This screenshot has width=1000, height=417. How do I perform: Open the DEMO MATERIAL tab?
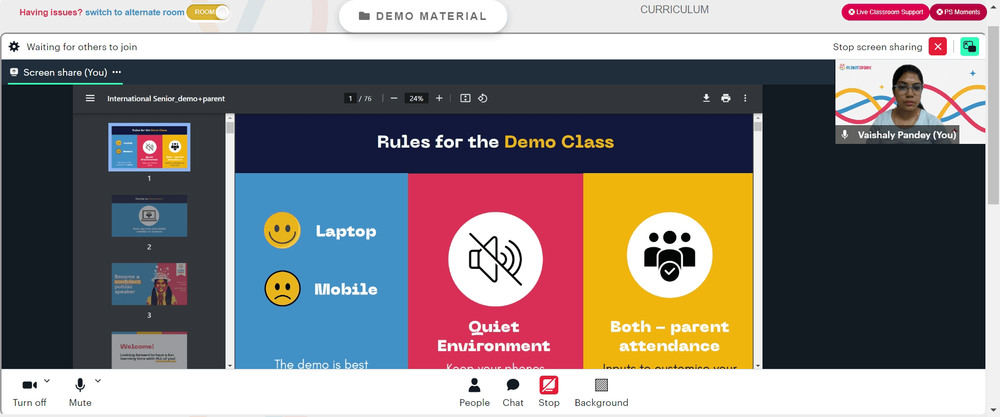point(423,16)
